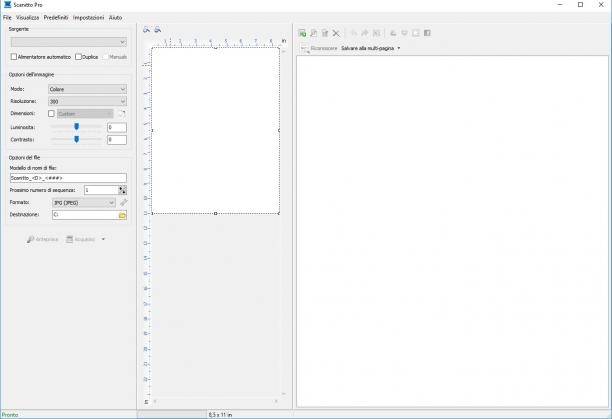Image resolution: width=612 pixels, height=419 pixels.
Task: Expand the arrow next to Acquisisci
Action: click(103, 239)
